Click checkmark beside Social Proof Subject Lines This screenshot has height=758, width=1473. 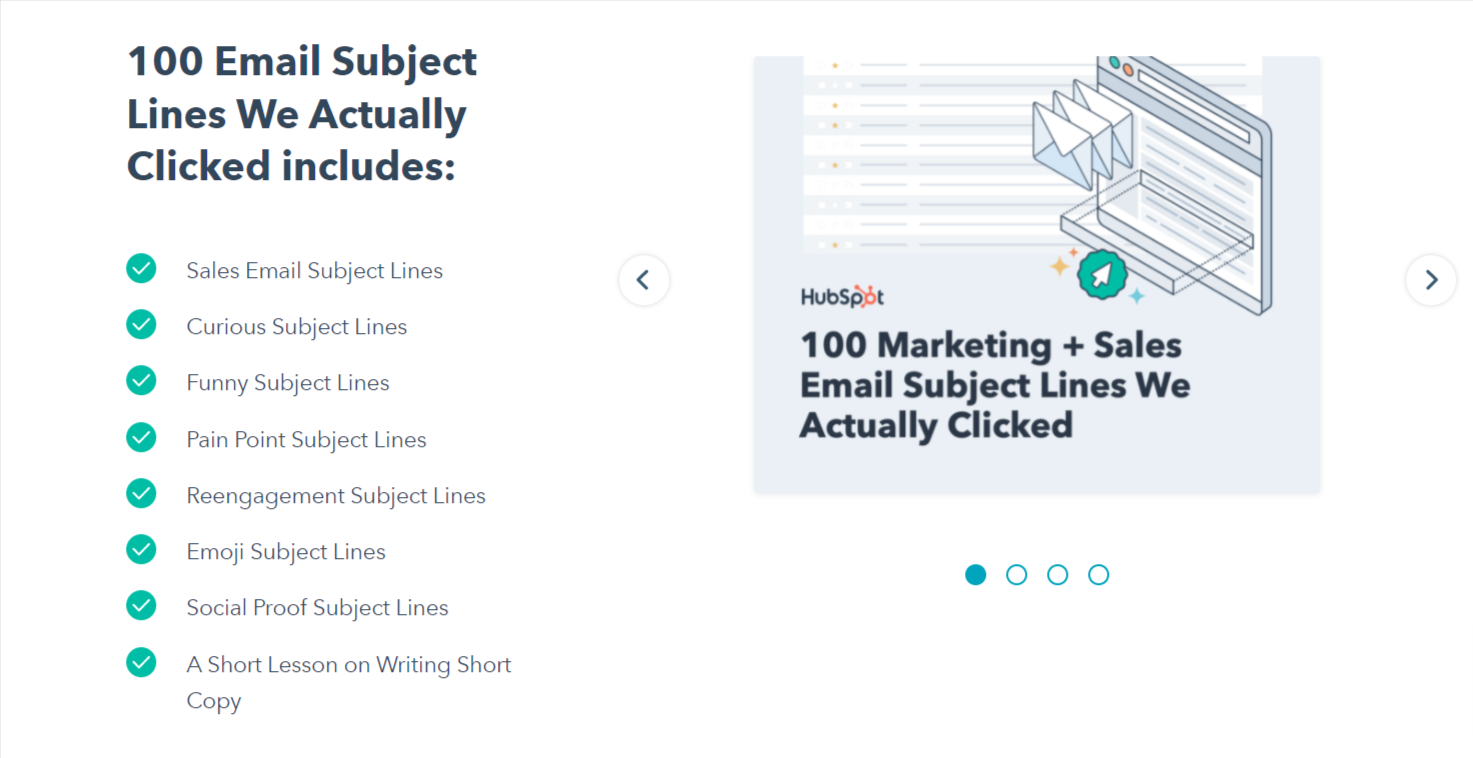(x=141, y=605)
